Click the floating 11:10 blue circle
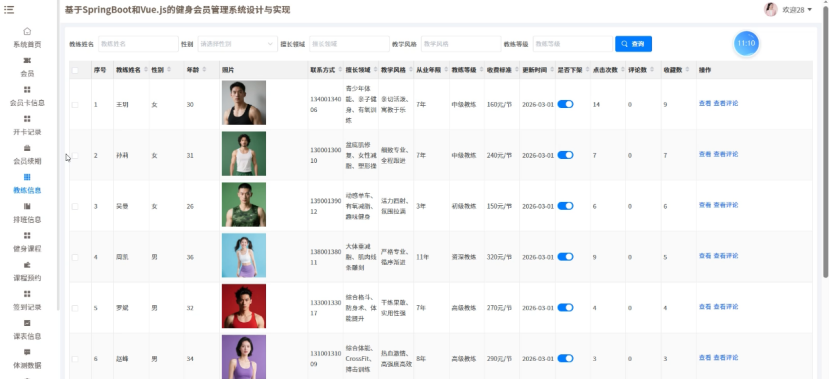Screen dimensions: 829x379 coord(746,43)
